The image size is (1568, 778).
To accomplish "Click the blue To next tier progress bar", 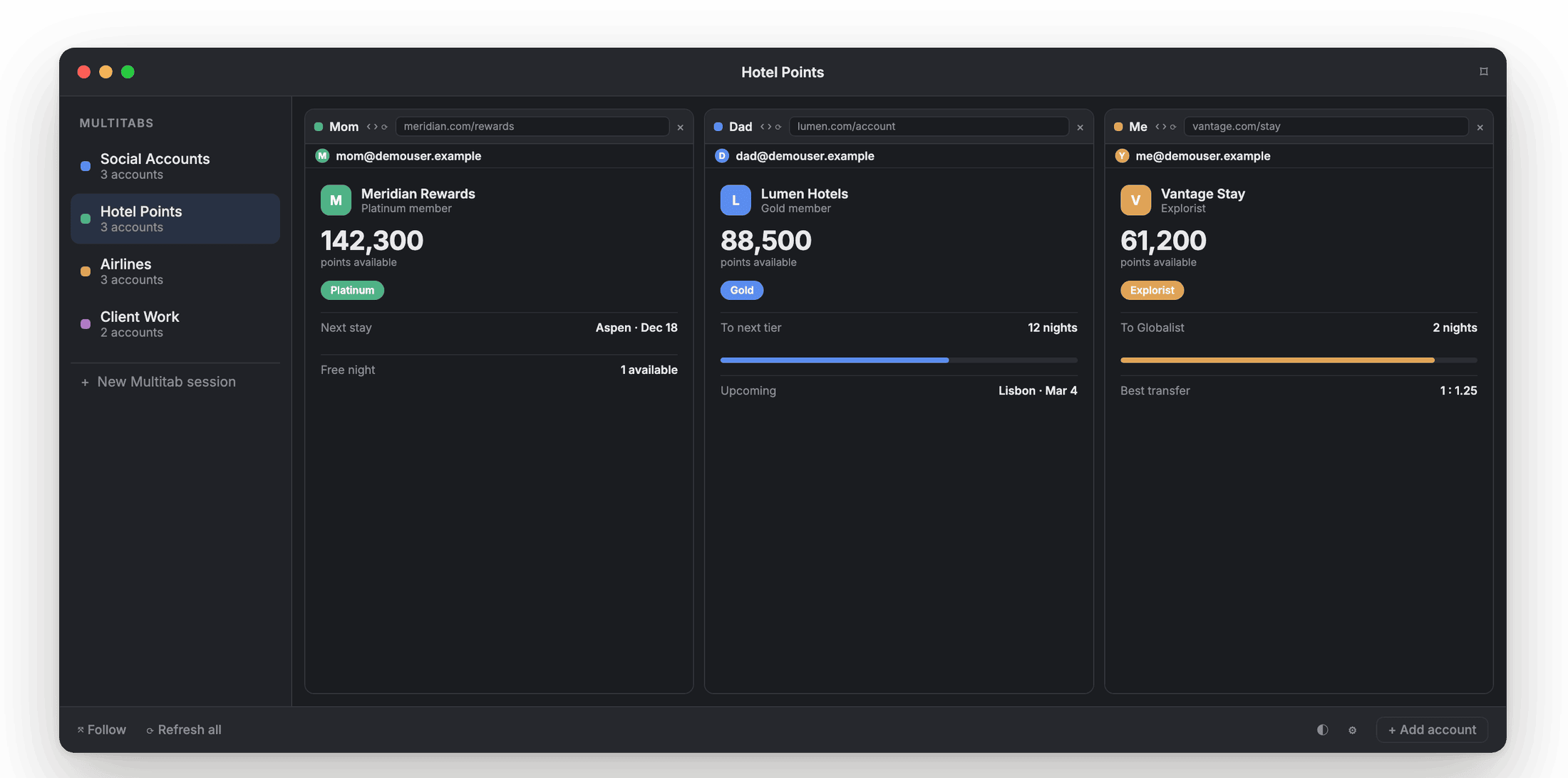I will [899, 361].
